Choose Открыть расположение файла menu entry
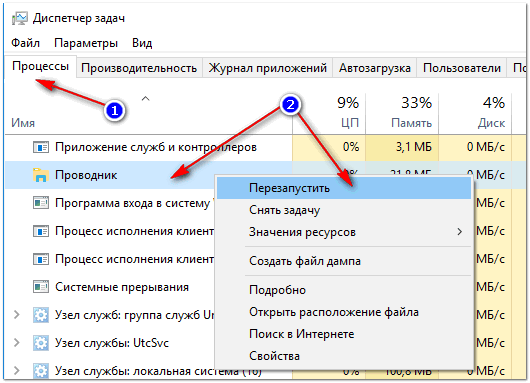The image size is (530, 383). pos(344,312)
